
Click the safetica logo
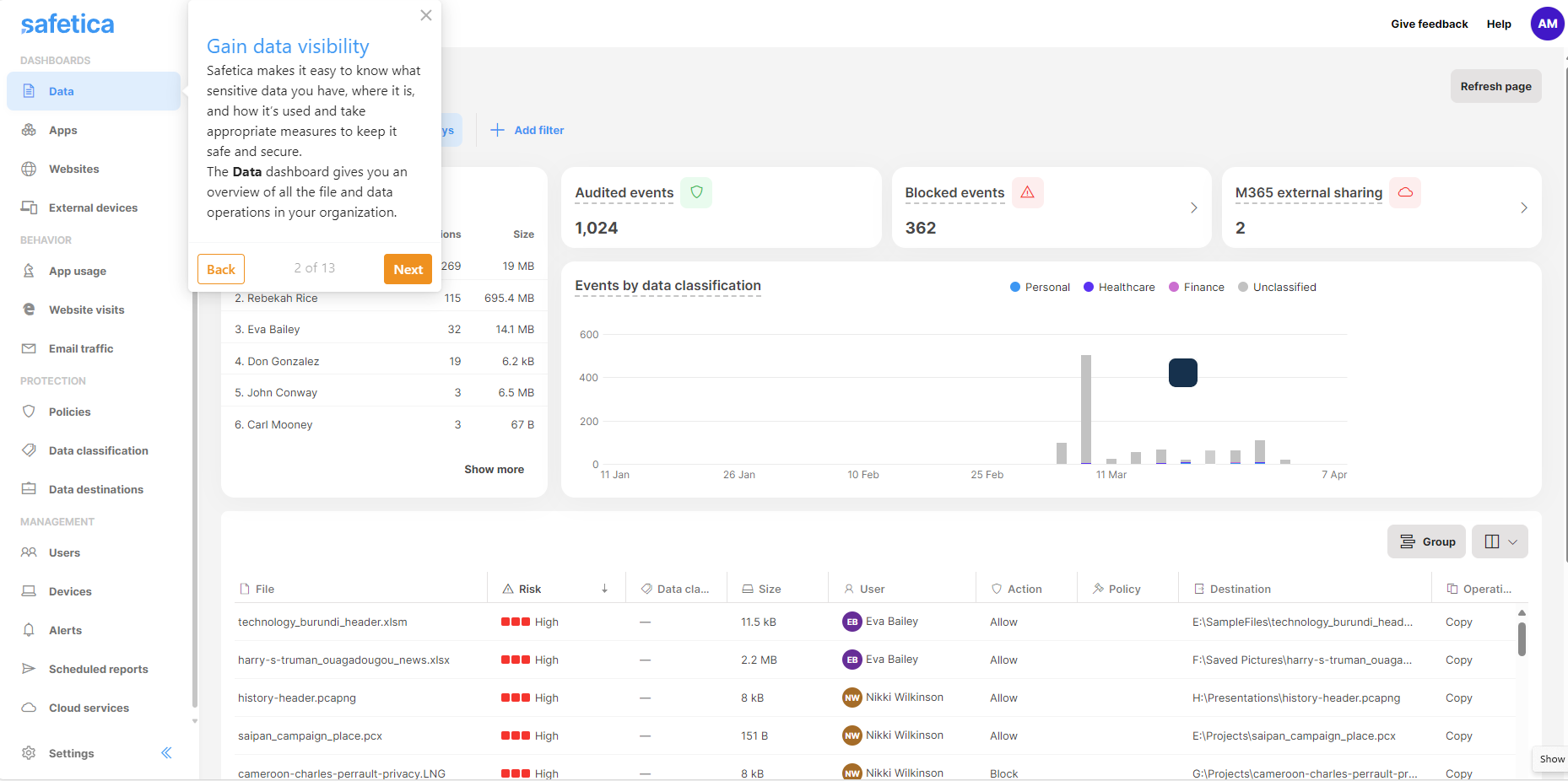pos(68,24)
